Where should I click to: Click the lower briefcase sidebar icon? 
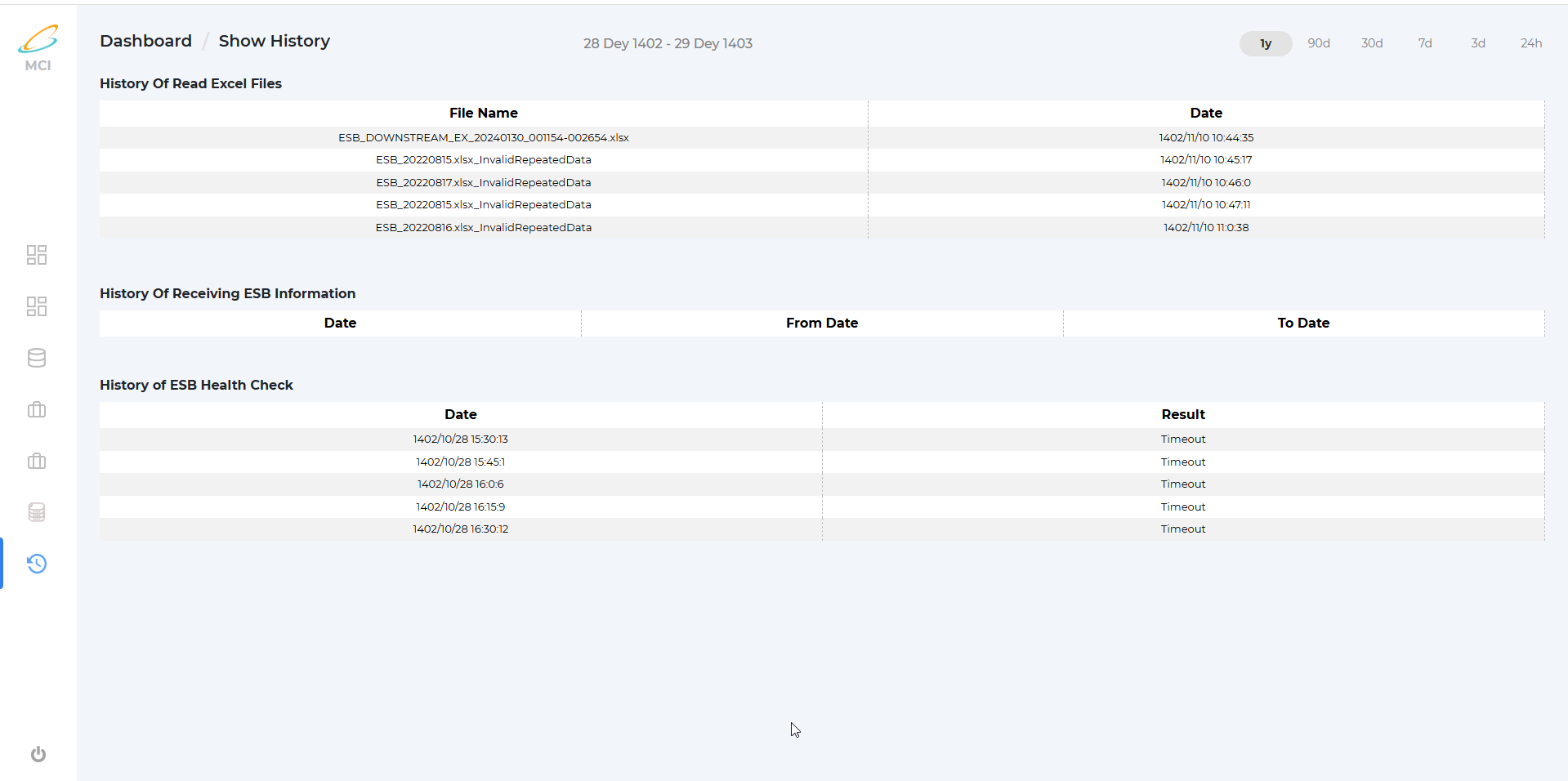[x=37, y=461]
